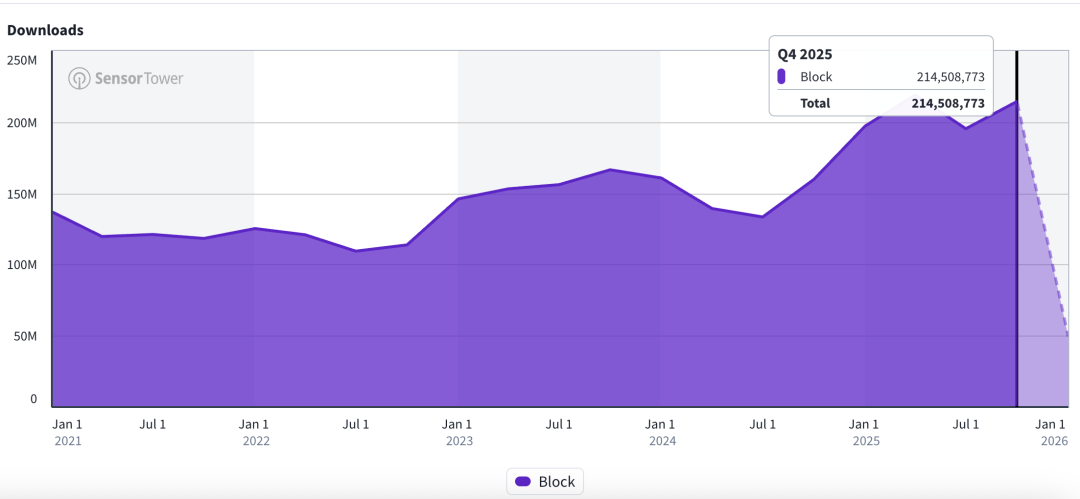This screenshot has width=1080, height=499.
Task: Click the Q4 2025 tooltip header
Action: (x=805, y=54)
